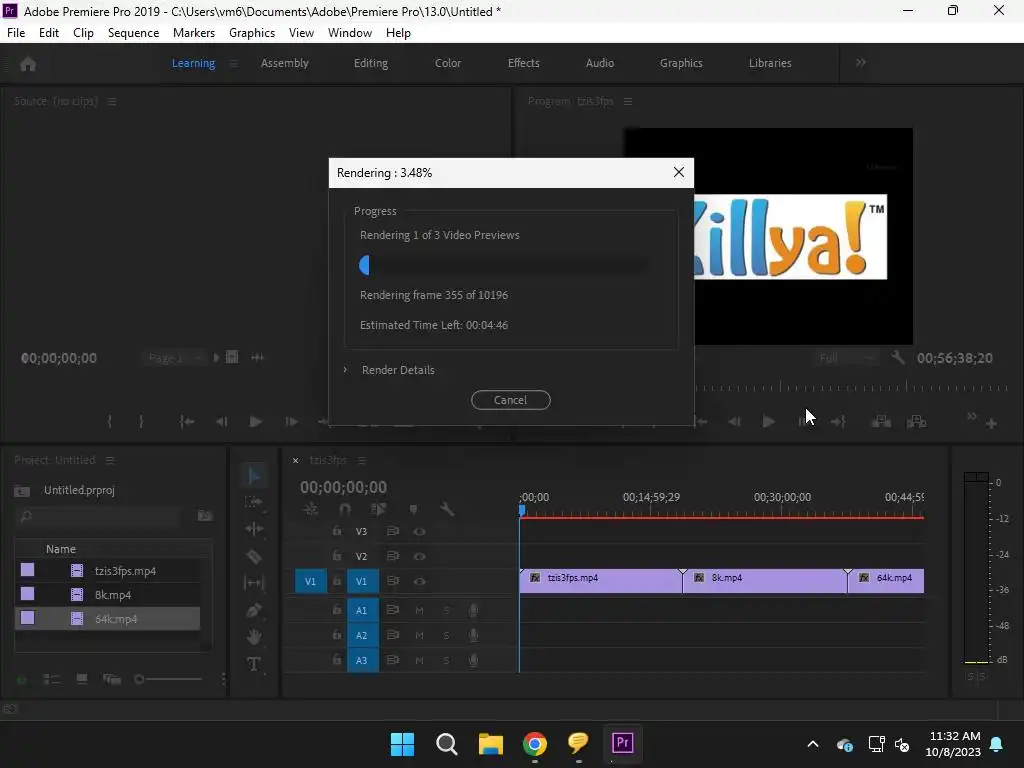Show more workspaces overflow chevron

(861, 63)
